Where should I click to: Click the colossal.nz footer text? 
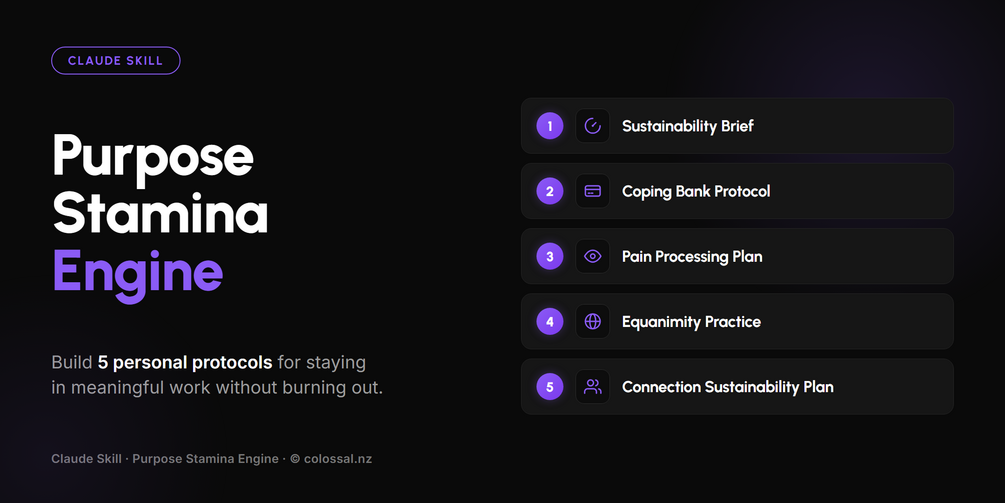(338, 459)
